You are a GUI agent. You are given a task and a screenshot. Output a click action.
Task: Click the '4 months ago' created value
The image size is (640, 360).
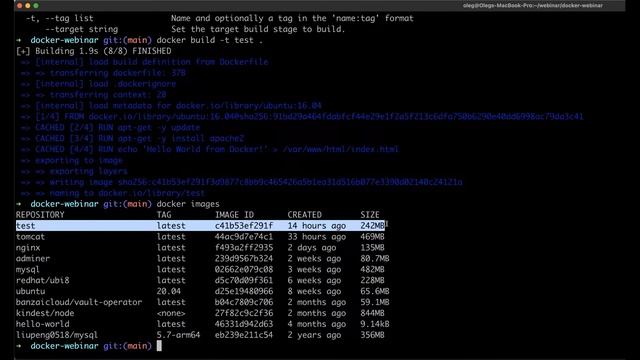coord(316,324)
